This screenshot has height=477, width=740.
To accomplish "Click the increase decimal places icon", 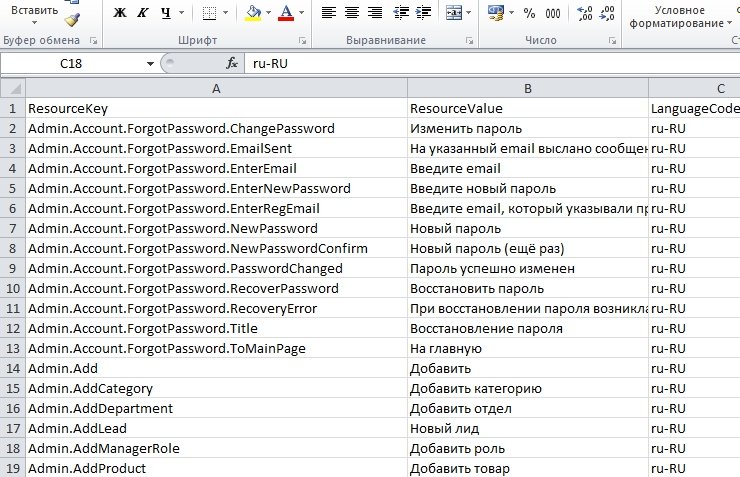I will click(585, 13).
